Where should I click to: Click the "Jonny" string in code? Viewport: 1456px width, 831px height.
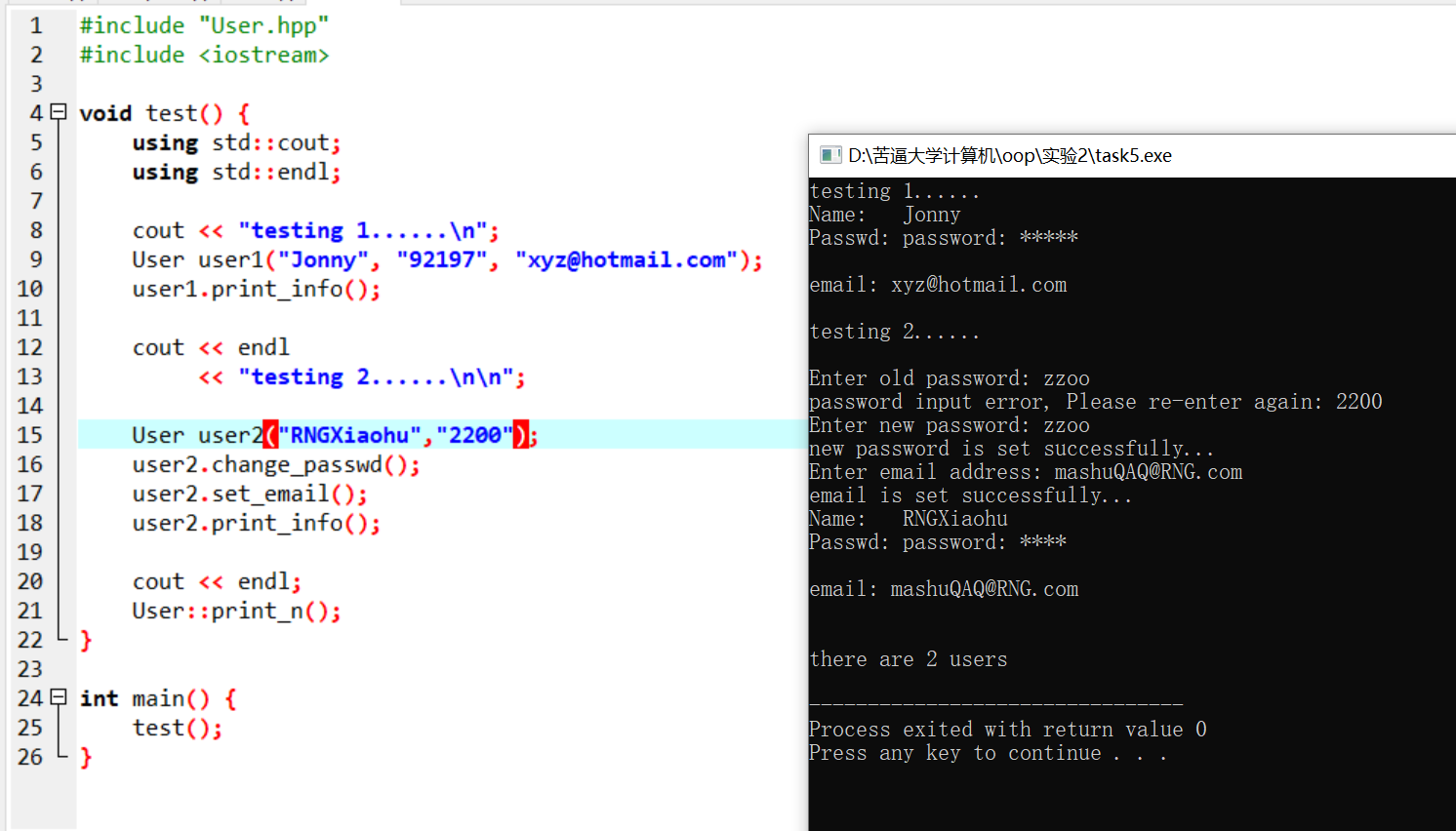[x=323, y=259]
